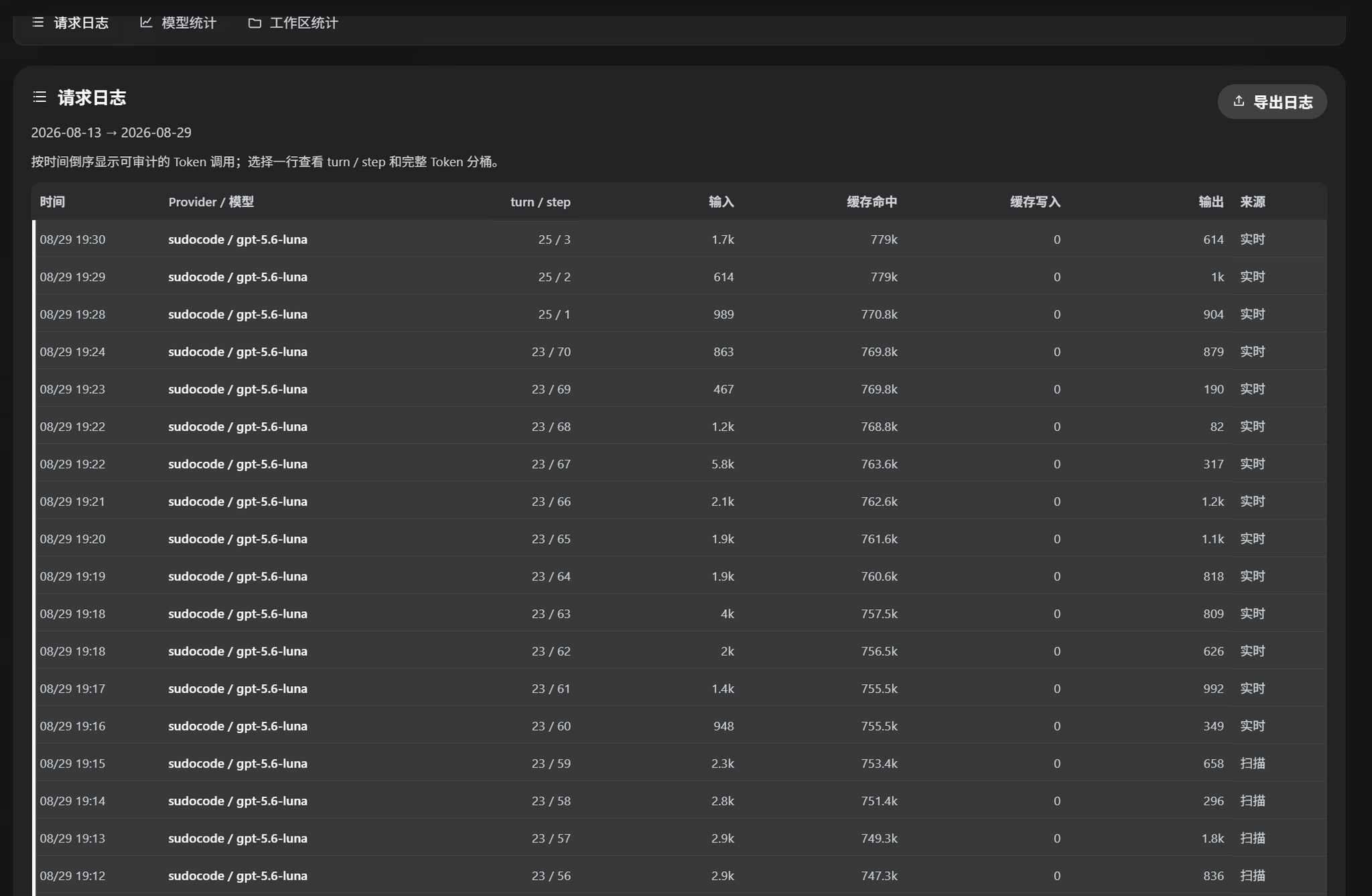The height and width of the screenshot is (896, 1372).
Task: Click the 4k input value
Action: pos(728,614)
